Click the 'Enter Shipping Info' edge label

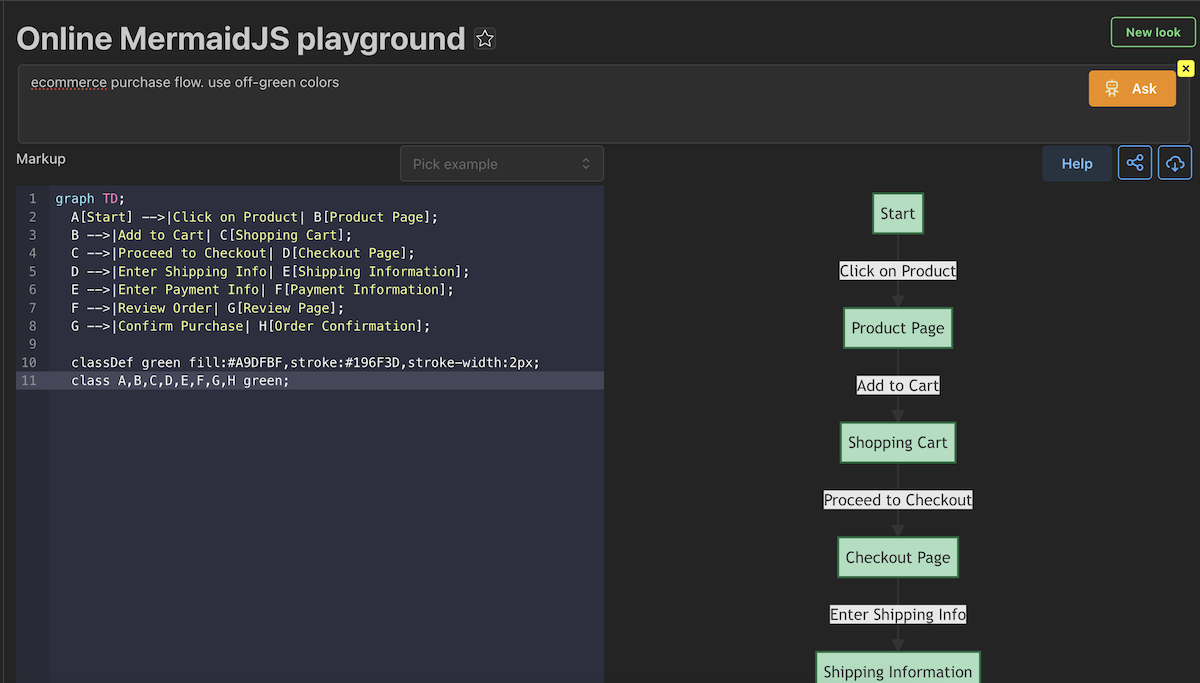[x=897, y=615]
